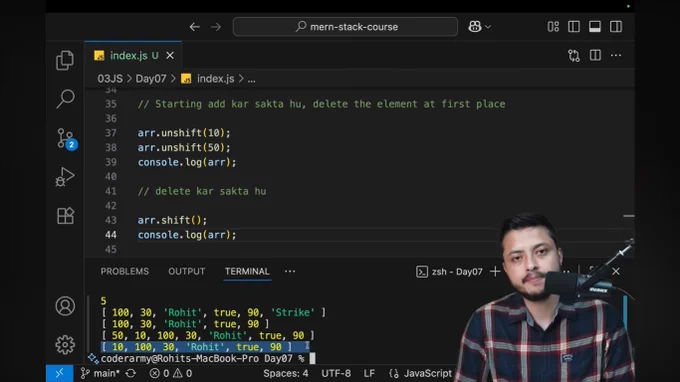The width and height of the screenshot is (680, 382).
Task: Click line 43 arr.shift(); code
Action: (x=172, y=220)
